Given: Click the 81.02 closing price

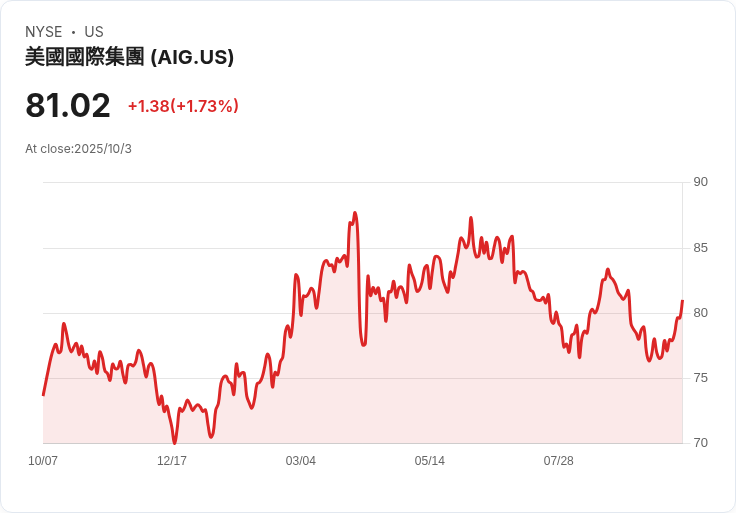Looking at the screenshot, I should [x=68, y=106].
